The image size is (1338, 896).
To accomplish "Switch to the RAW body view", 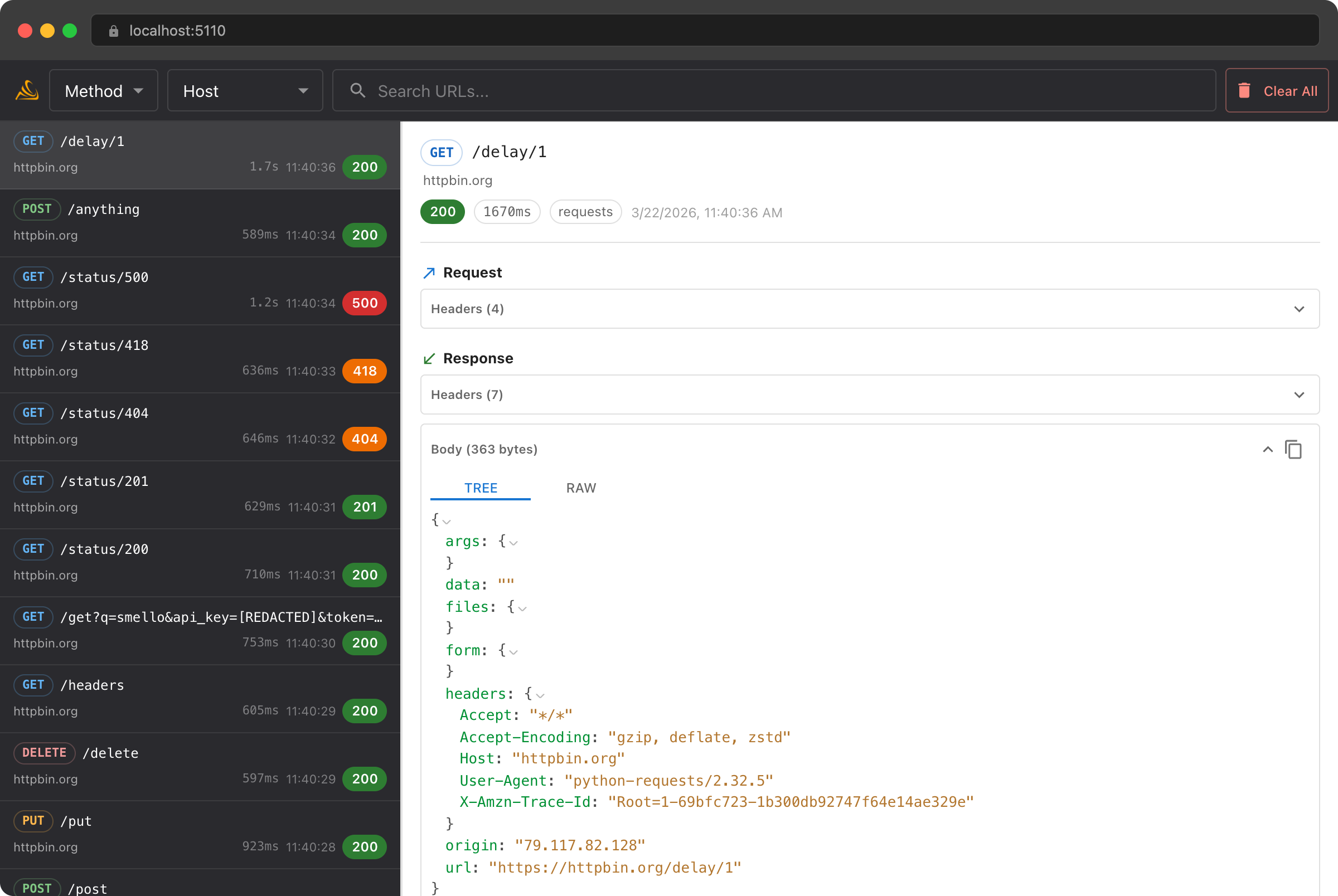I will (581, 488).
